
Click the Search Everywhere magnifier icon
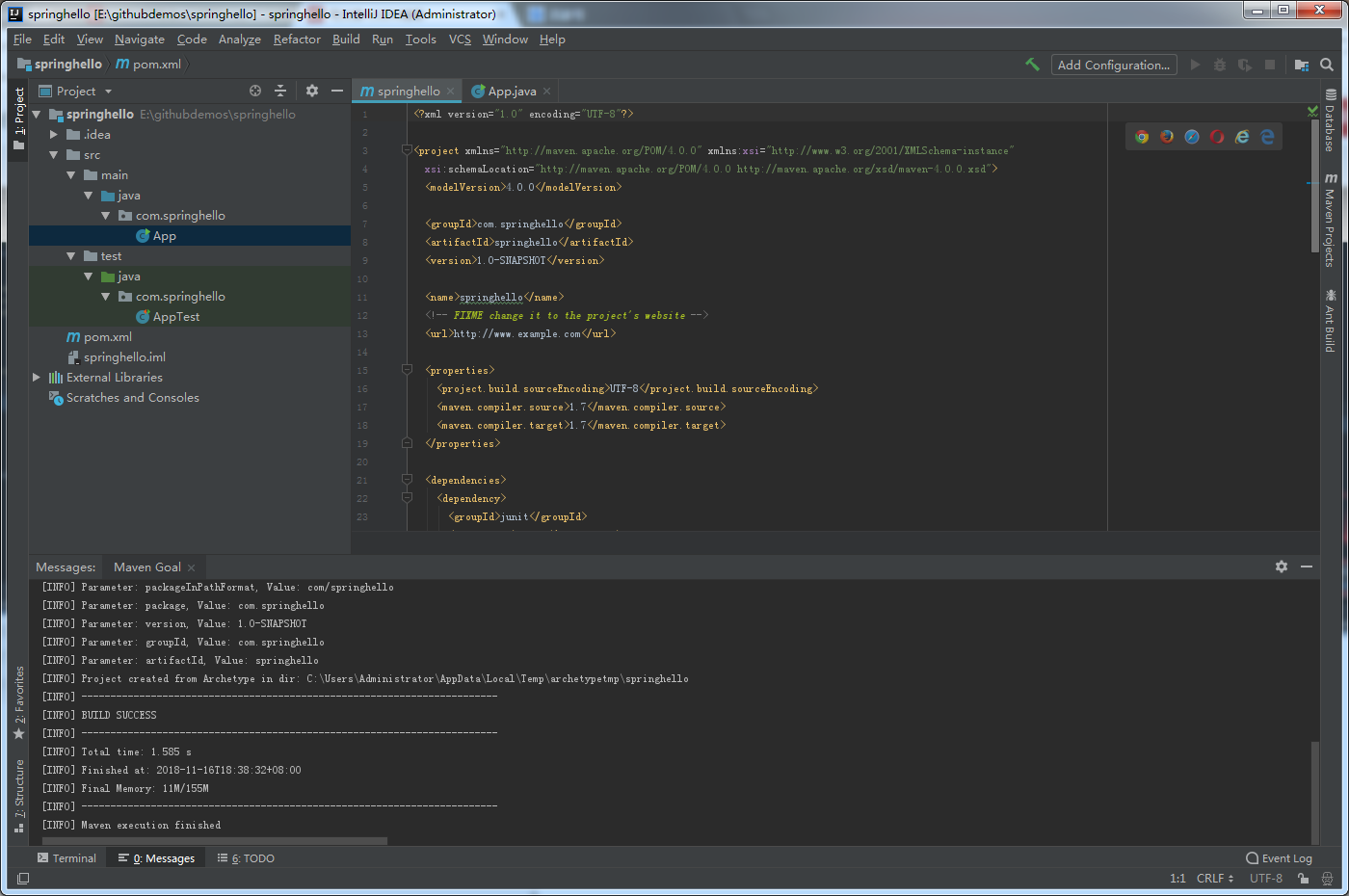tap(1327, 64)
